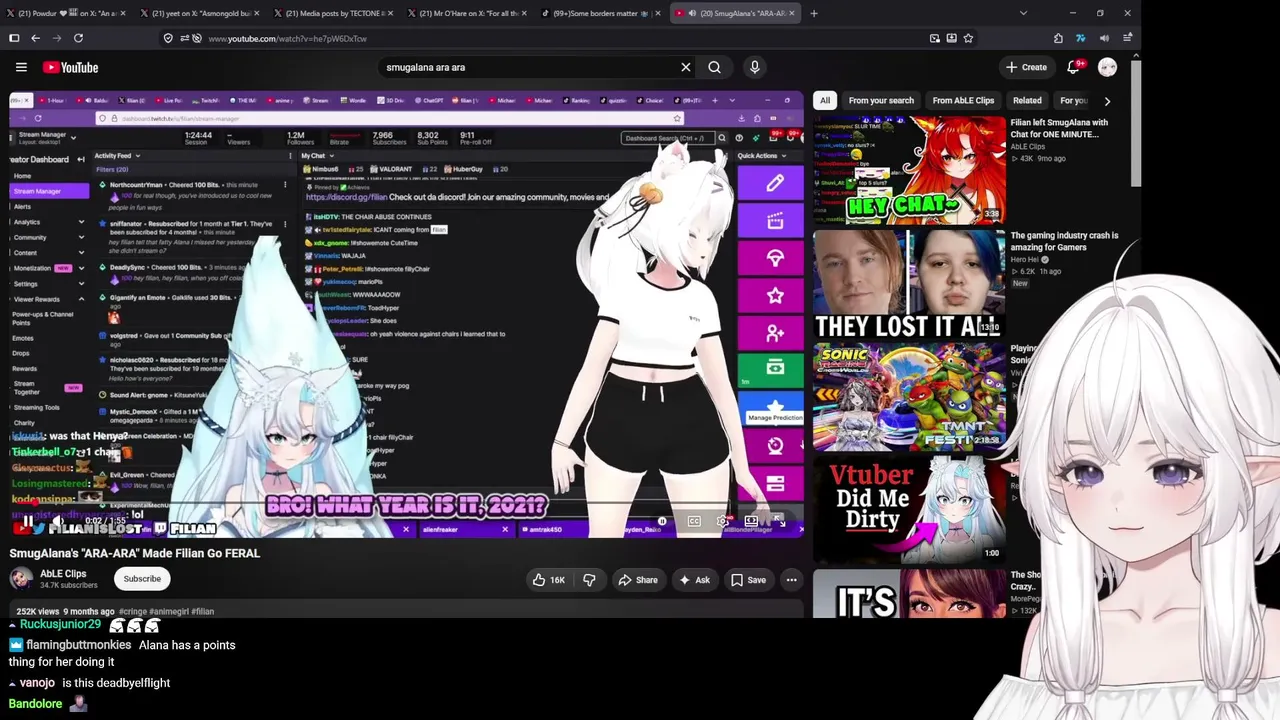The height and width of the screenshot is (720, 1280).
Task: Open the more actions three-dot menu
Action: (x=791, y=580)
